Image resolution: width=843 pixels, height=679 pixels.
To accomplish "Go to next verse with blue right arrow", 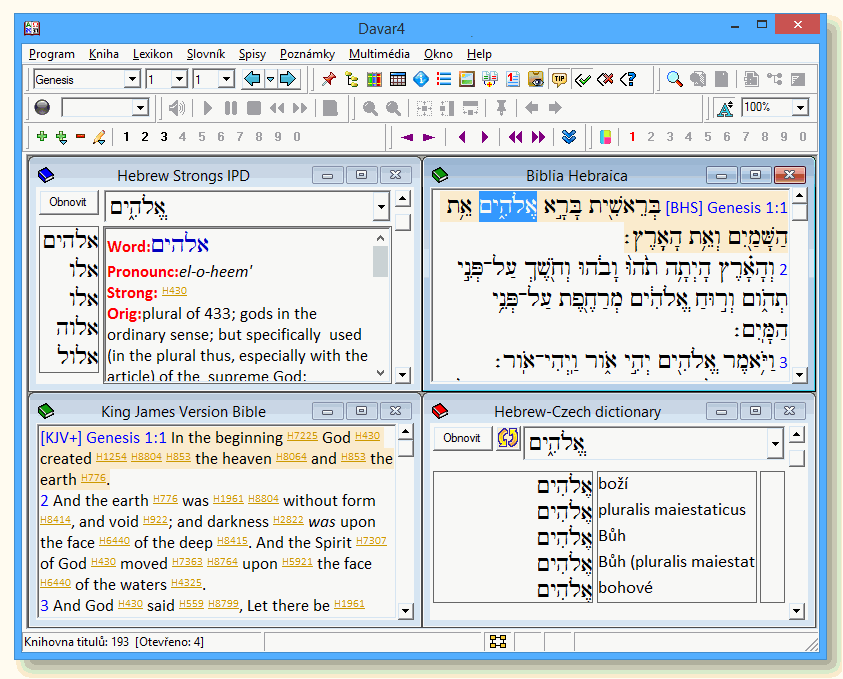I will tap(287, 79).
